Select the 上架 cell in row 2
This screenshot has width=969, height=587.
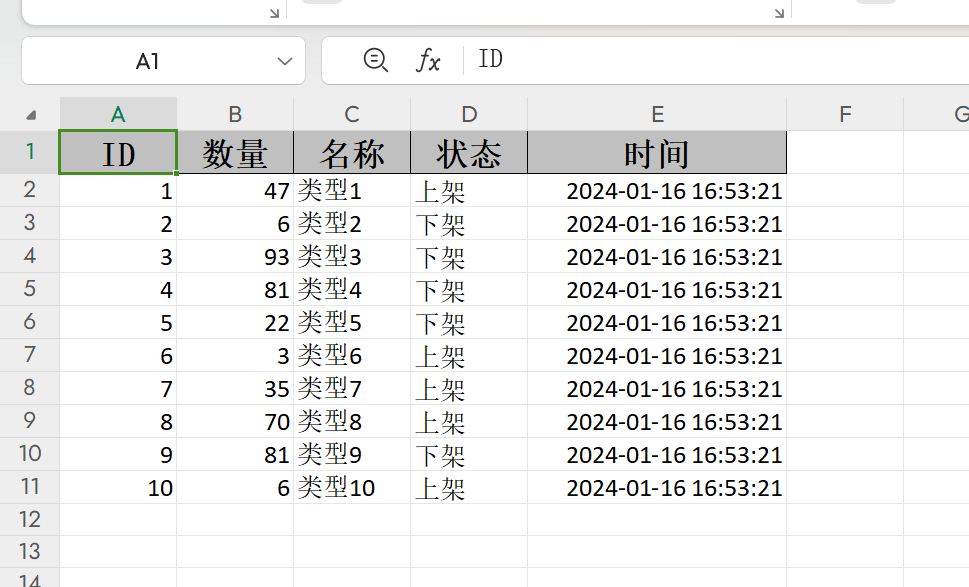tap(469, 190)
